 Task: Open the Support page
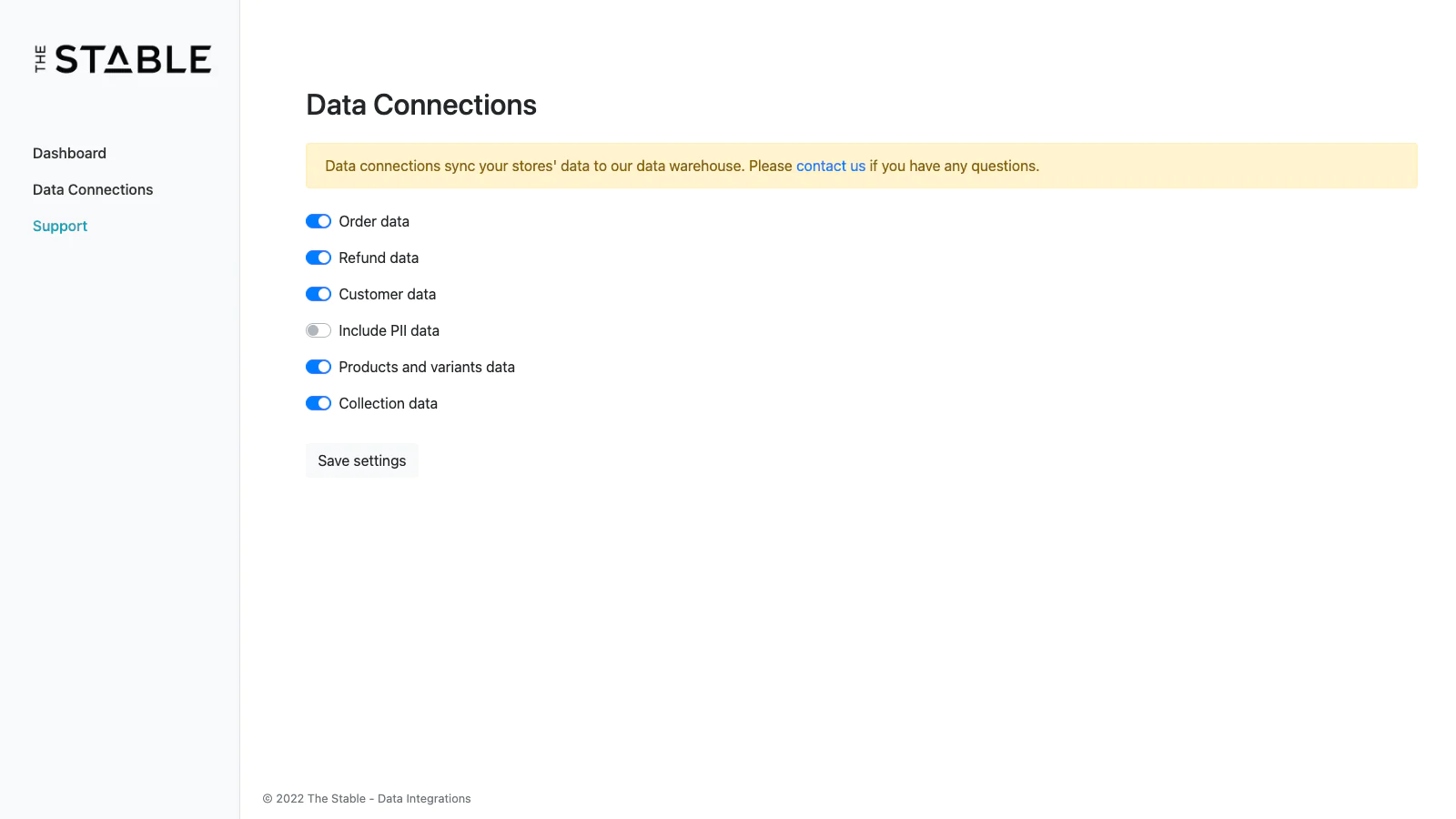pyautogui.click(x=60, y=226)
